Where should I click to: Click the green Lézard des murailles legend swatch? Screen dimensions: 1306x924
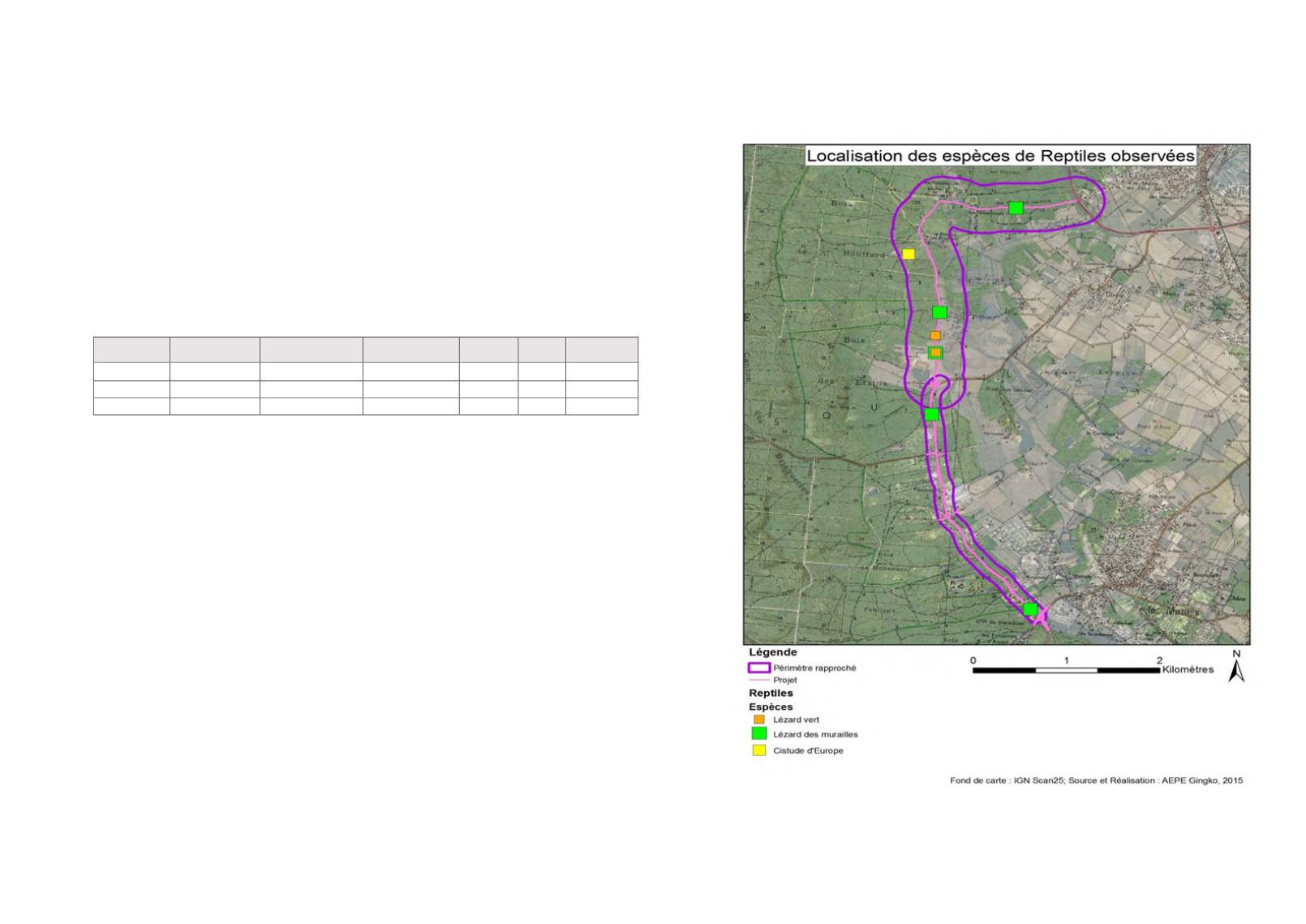click(x=759, y=733)
